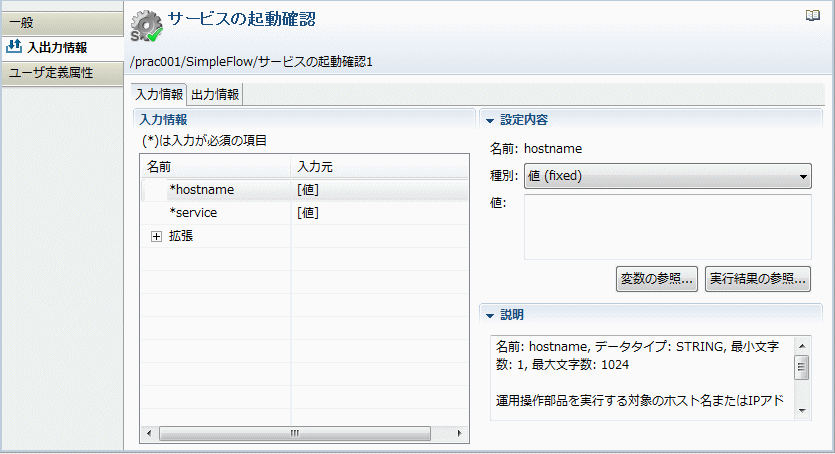Switch to the 出力情報 tab
Image resolution: width=835 pixels, height=454 pixels.
(x=215, y=94)
